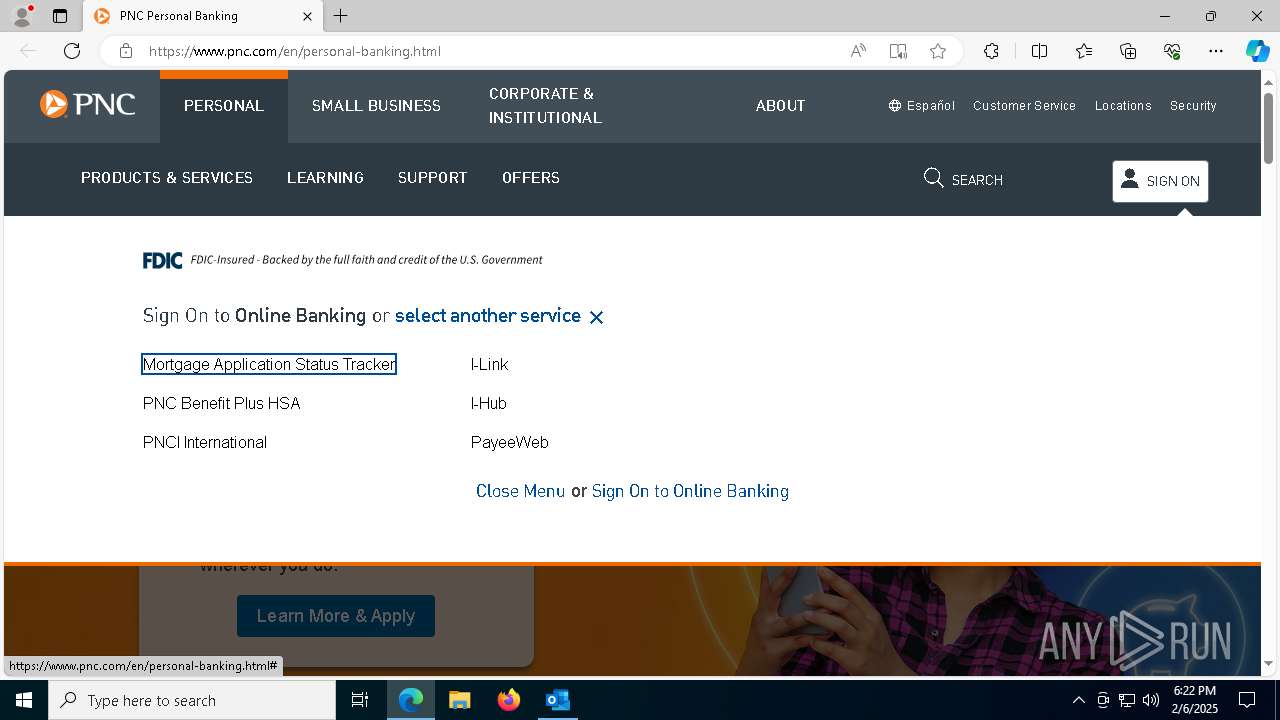The width and height of the screenshot is (1280, 720).
Task: Open Task View on the taskbar
Action: tap(360, 700)
